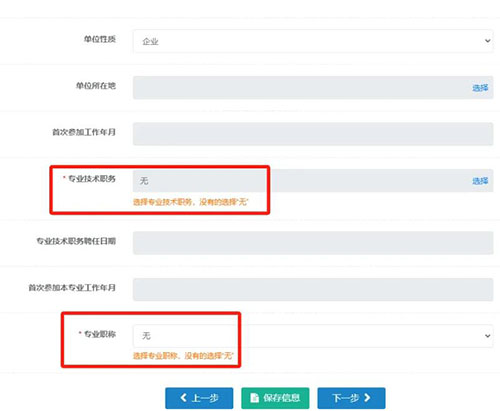Click the orange hint under 专业职称
Image resolution: width=500 pixels, height=411 pixels.
pos(183,356)
